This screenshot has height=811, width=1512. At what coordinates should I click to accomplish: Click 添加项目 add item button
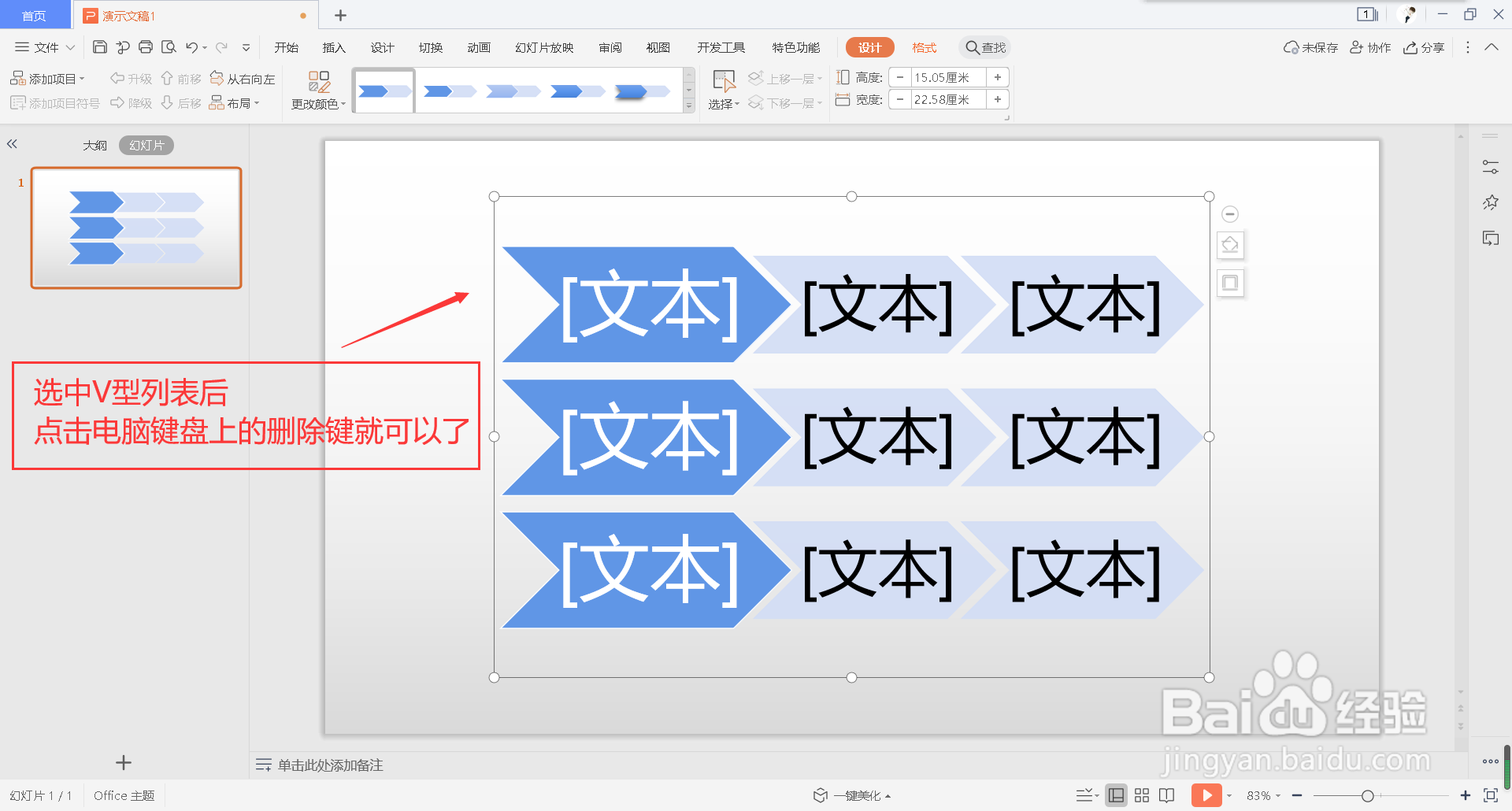click(x=47, y=79)
